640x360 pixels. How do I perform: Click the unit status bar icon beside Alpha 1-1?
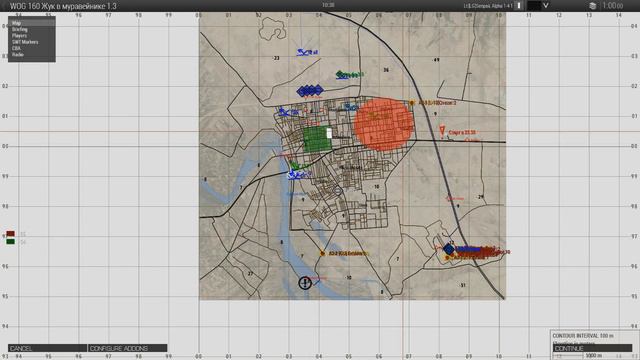[x=519, y=5]
